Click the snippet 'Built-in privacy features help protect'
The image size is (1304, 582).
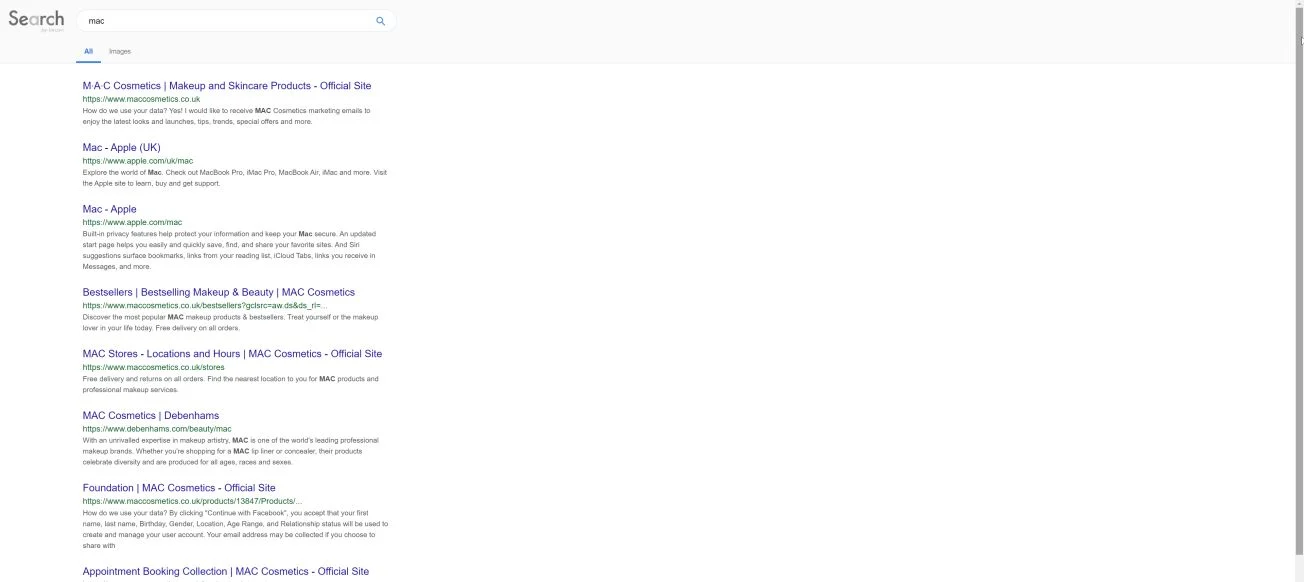coord(229,250)
